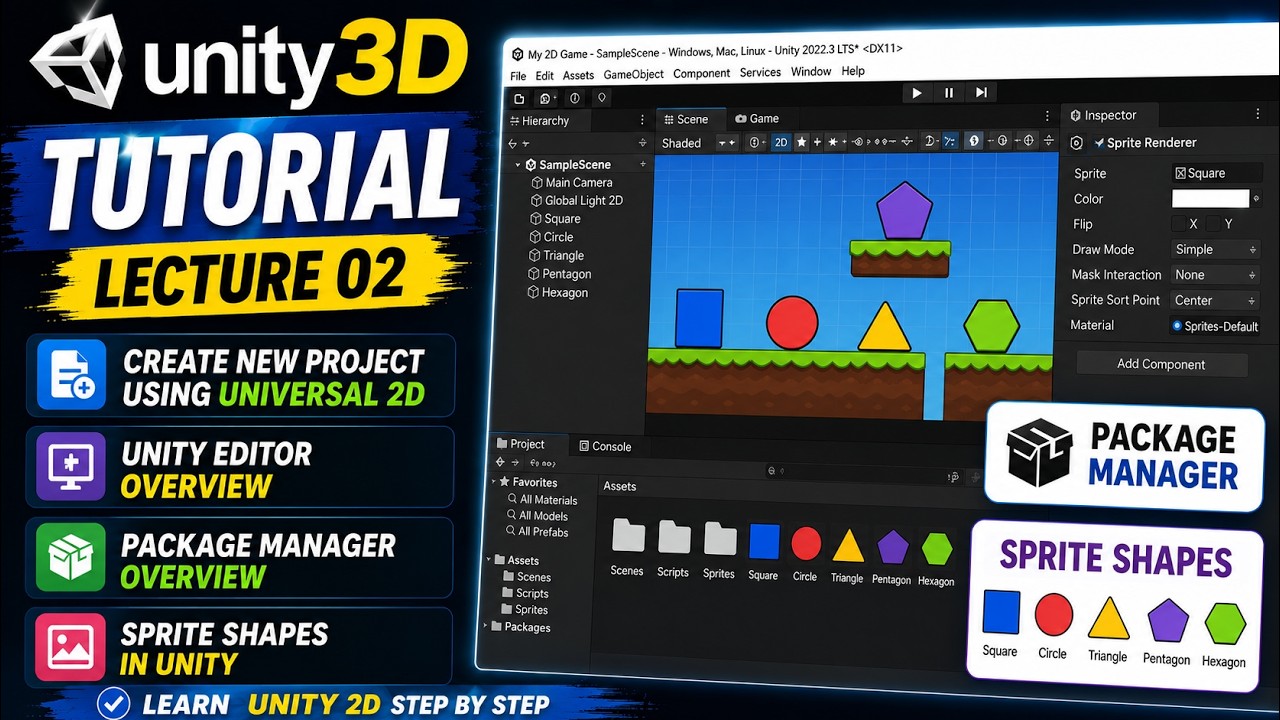Select Global Light 2D in Hierarchy
1280x720 pixels.
576,201
